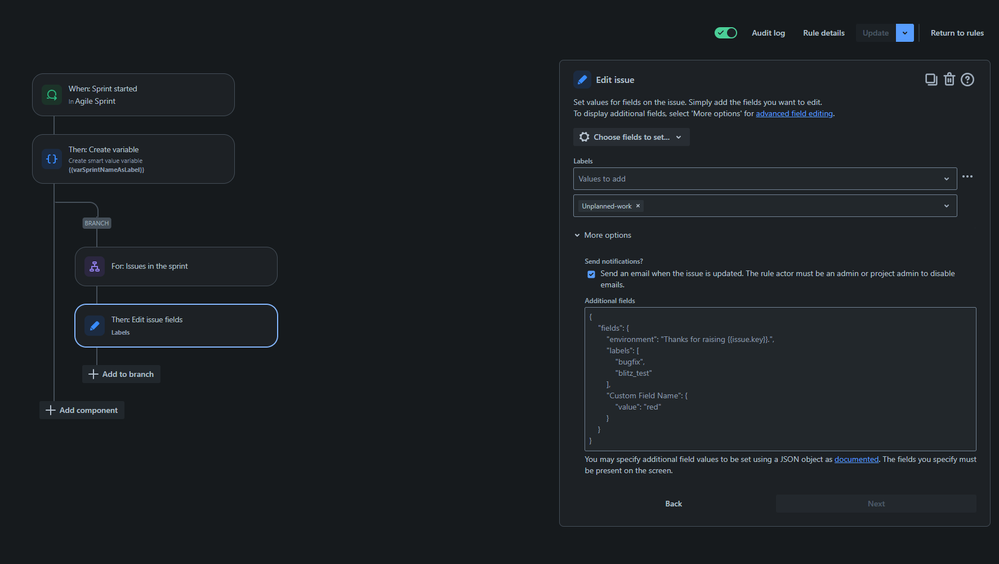Follow the advanced field editing link
Screen dimensions: 999x564
(794, 113)
